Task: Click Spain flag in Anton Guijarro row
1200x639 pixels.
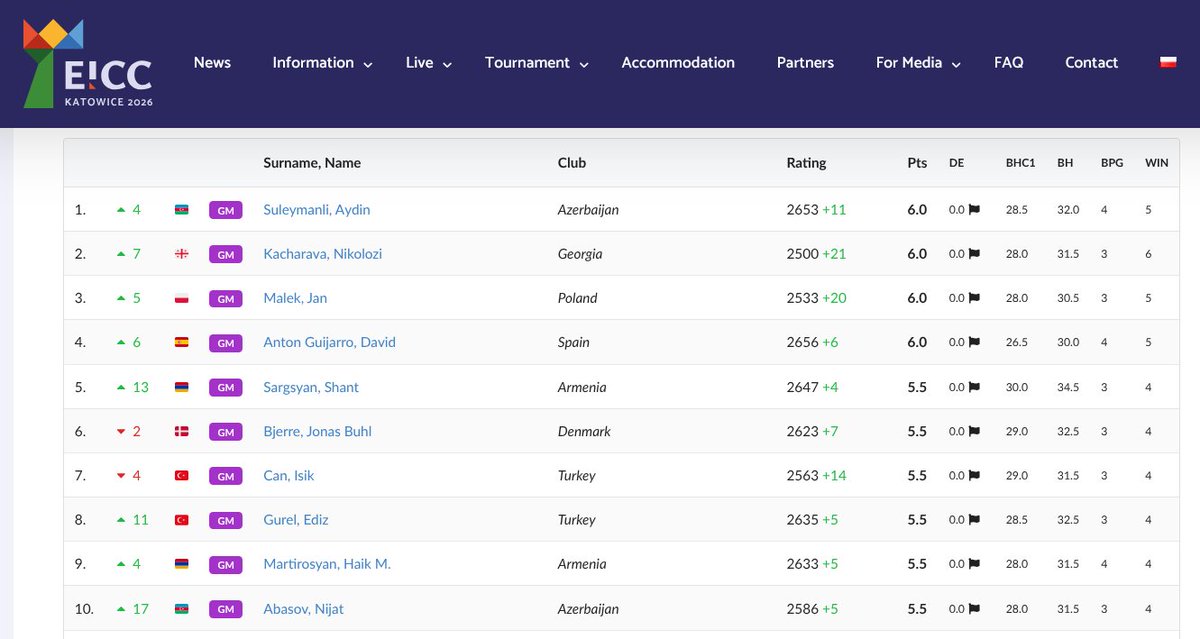Action: pyautogui.click(x=182, y=342)
